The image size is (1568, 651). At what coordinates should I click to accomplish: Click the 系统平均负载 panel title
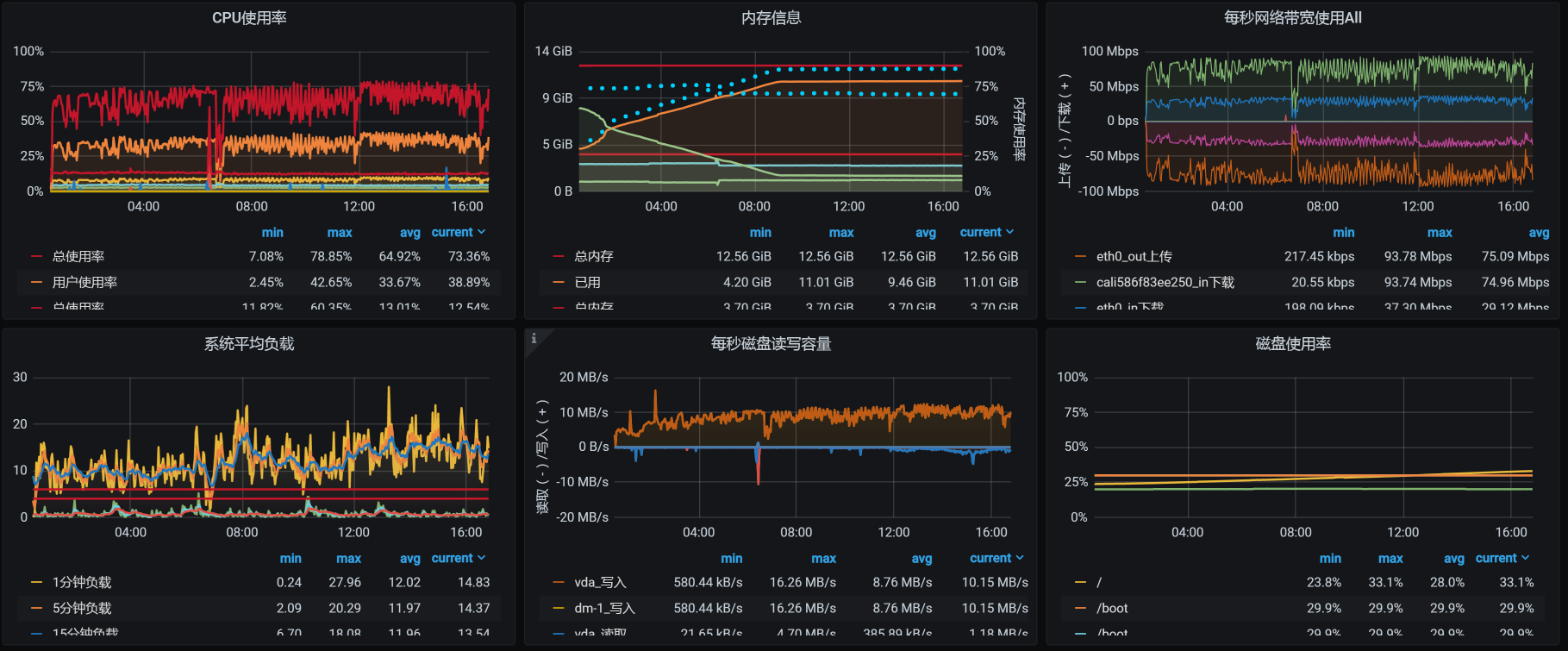point(249,344)
